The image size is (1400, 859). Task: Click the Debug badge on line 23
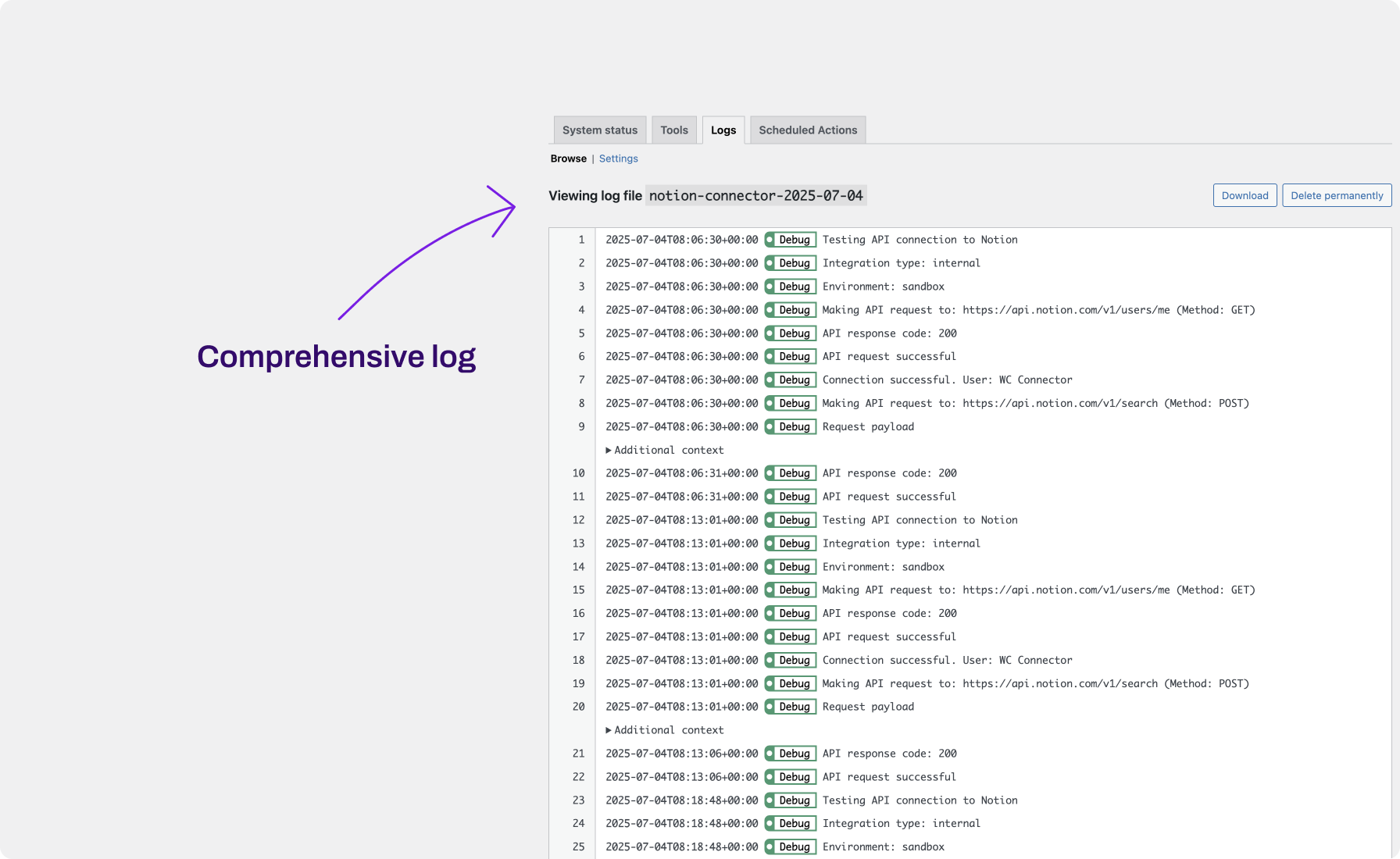791,800
